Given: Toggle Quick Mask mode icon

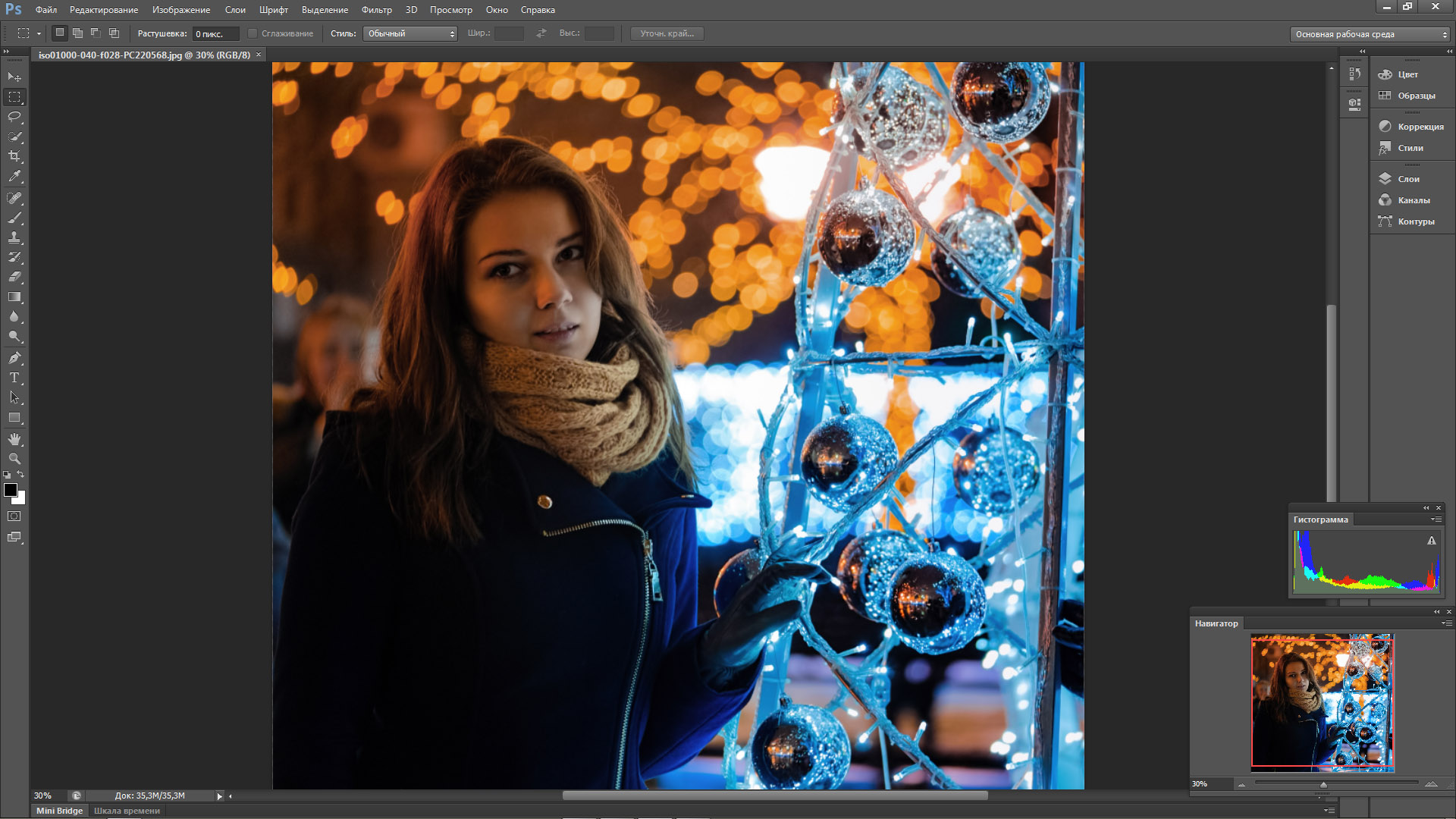Looking at the screenshot, I should click(14, 516).
